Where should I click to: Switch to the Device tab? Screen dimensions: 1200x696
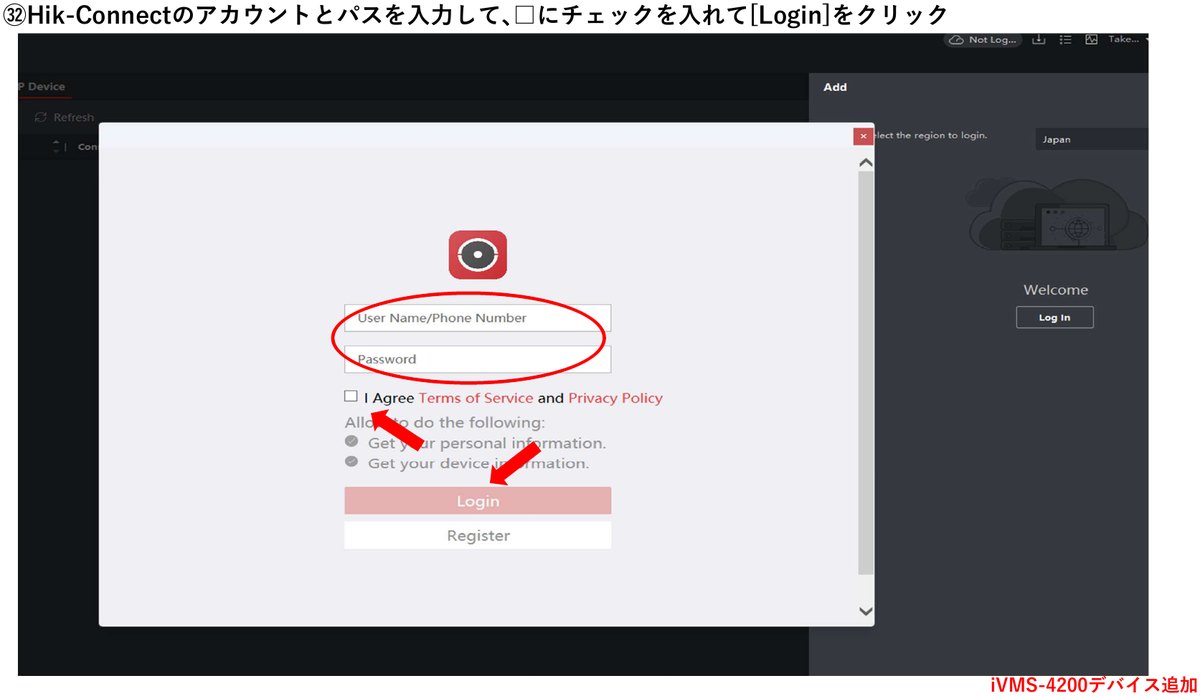pyautogui.click(x=43, y=87)
